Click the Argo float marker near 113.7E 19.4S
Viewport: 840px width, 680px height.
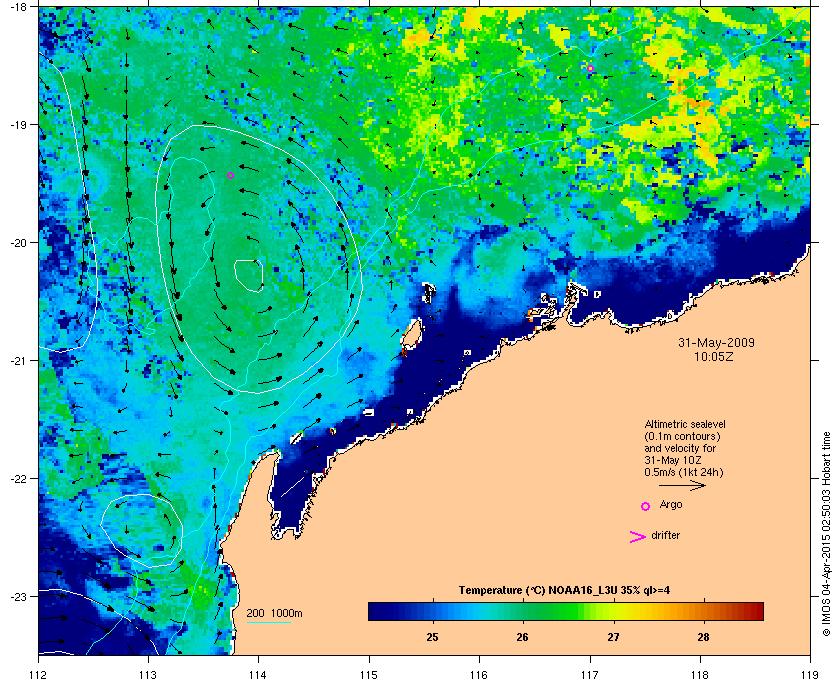[x=230, y=175]
